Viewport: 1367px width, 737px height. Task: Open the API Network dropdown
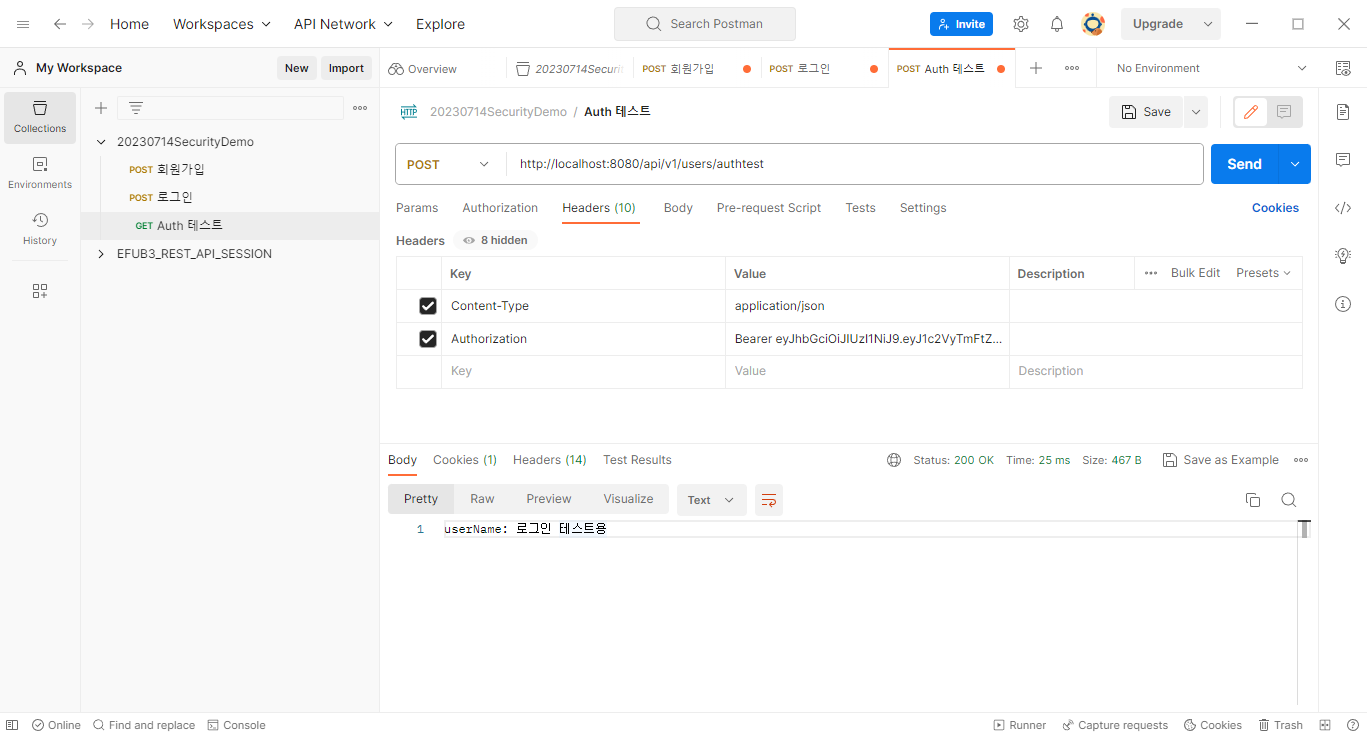click(x=343, y=24)
